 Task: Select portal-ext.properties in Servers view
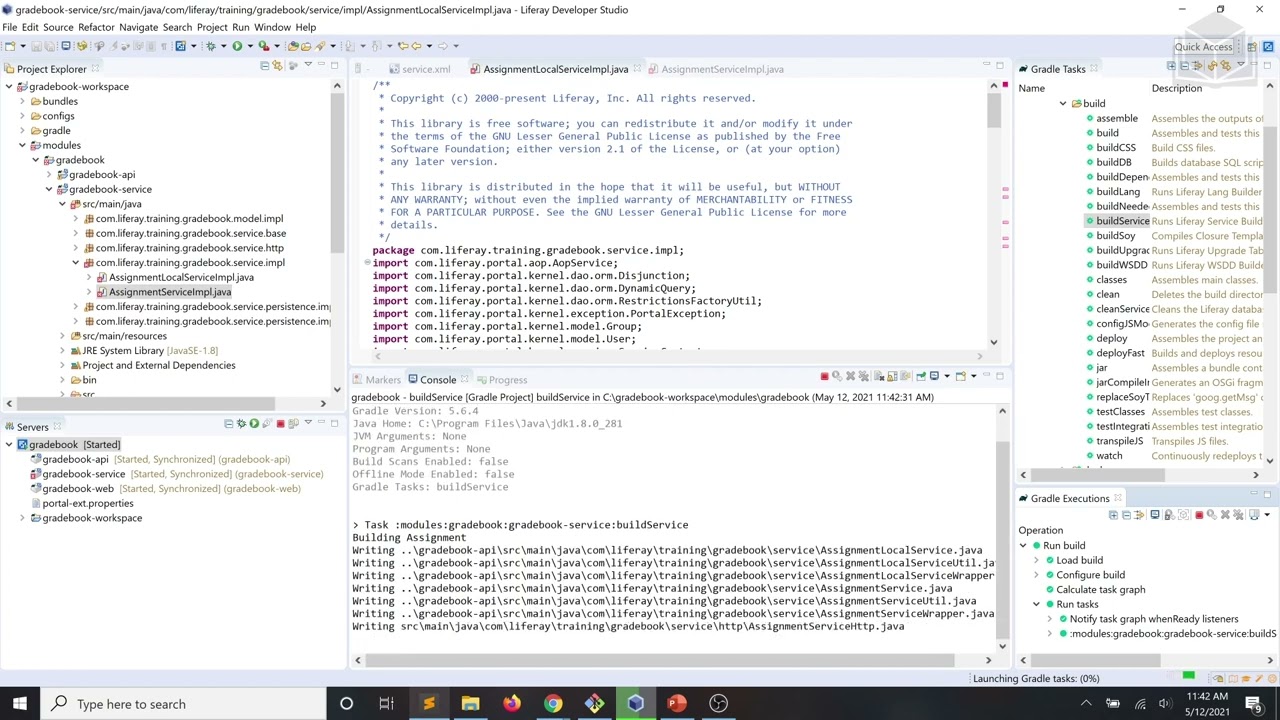(x=88, y=503)
